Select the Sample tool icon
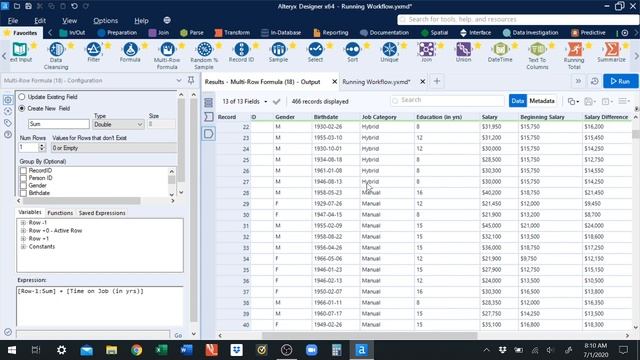 278,49
